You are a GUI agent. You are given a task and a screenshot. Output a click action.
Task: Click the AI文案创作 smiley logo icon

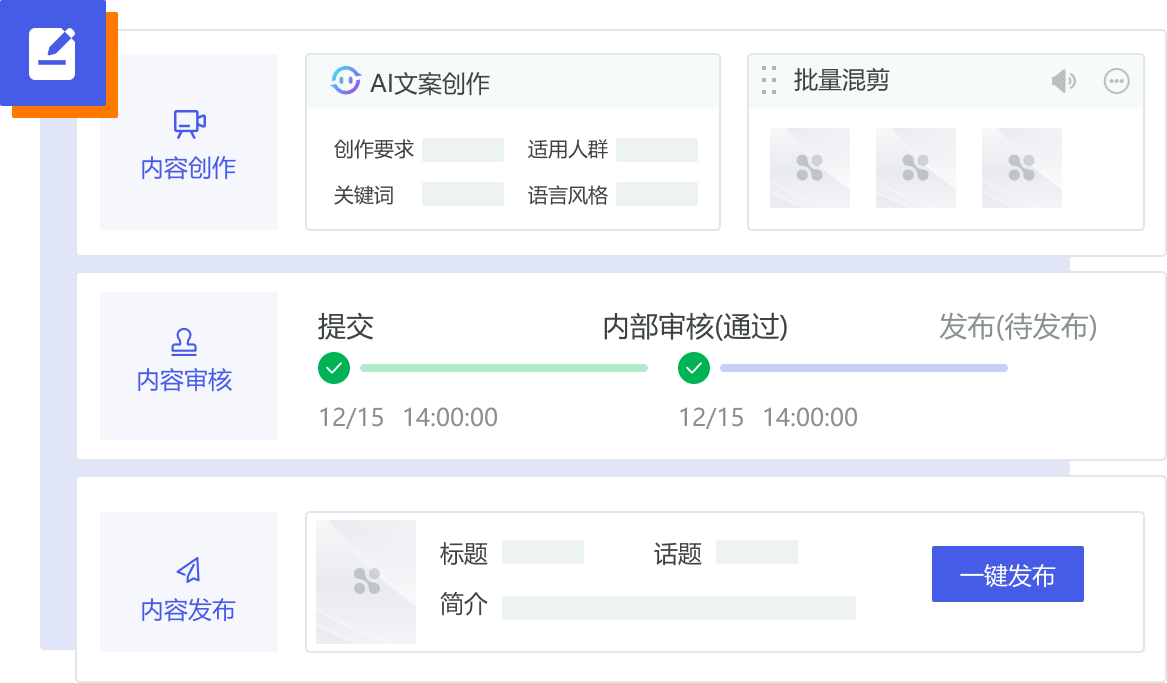[346, 81]
